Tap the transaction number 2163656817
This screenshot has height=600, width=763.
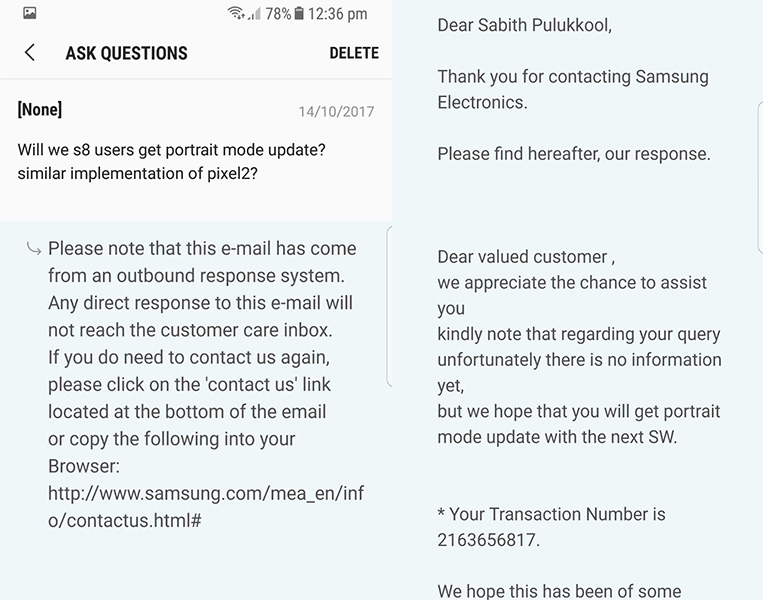[488, 541]
